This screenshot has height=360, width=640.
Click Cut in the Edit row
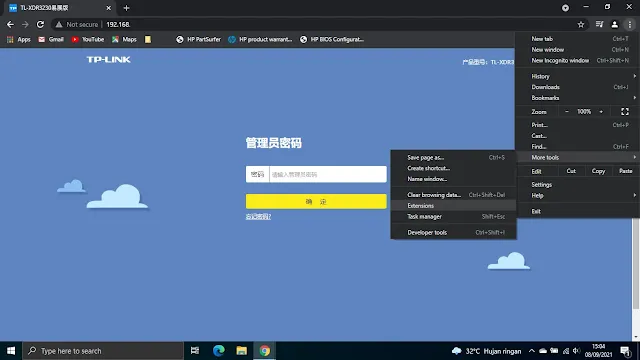tap(571, 171)
